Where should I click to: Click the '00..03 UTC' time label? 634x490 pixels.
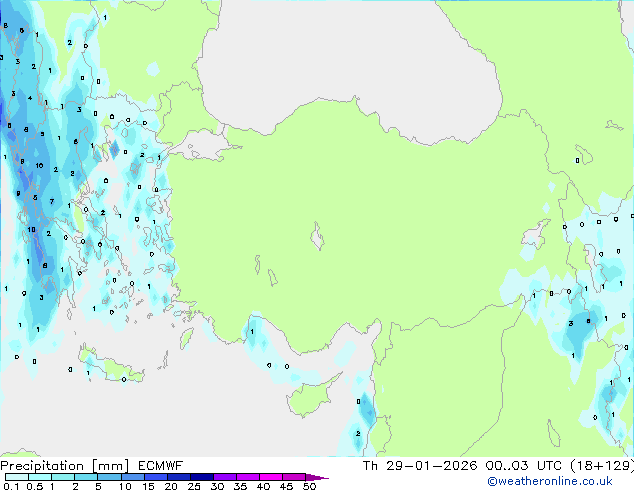524,466
